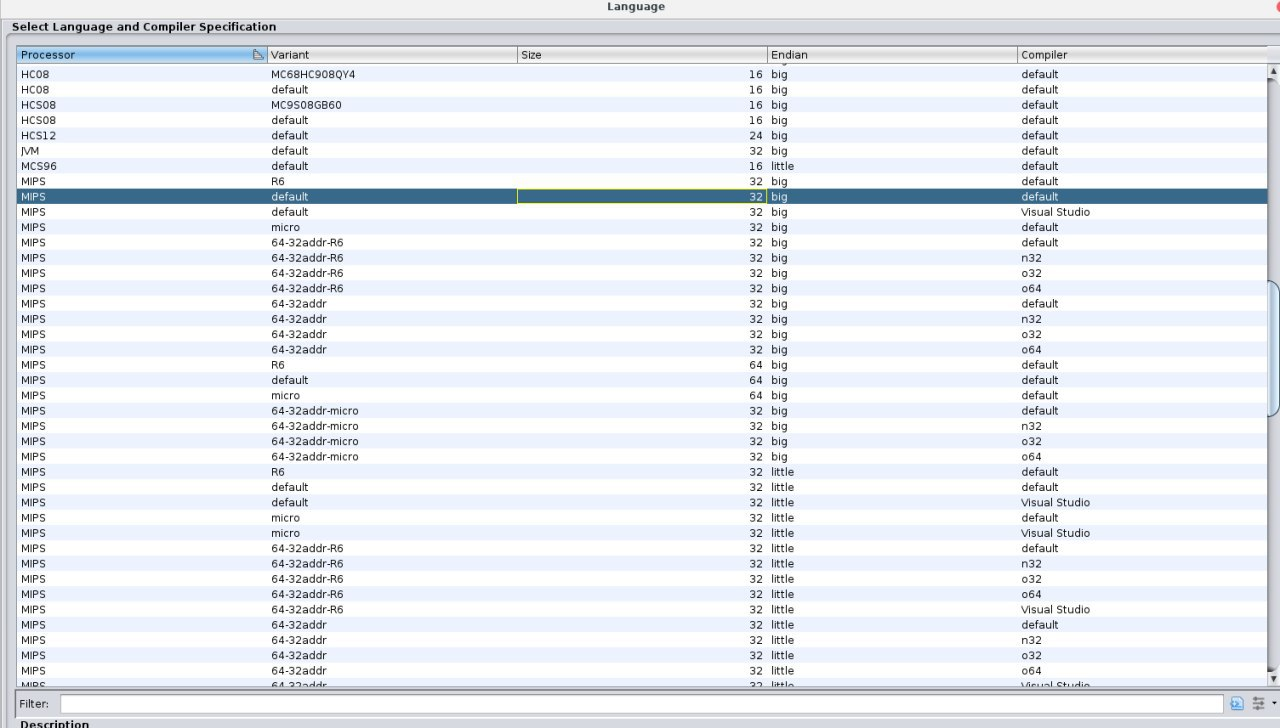This screenshot has height=728, width=1280.
Task: Click the red indicator at top right corner
Action: tap(1275, 6)
